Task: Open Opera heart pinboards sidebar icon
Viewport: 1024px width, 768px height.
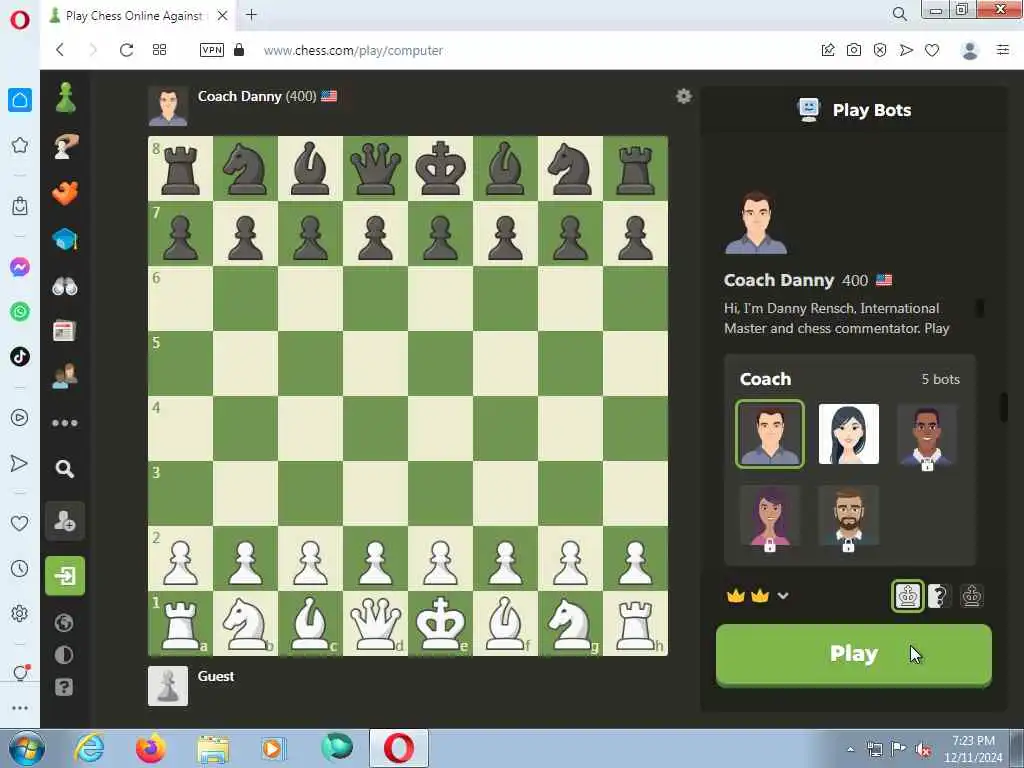Action: click(x=20, y=523)
